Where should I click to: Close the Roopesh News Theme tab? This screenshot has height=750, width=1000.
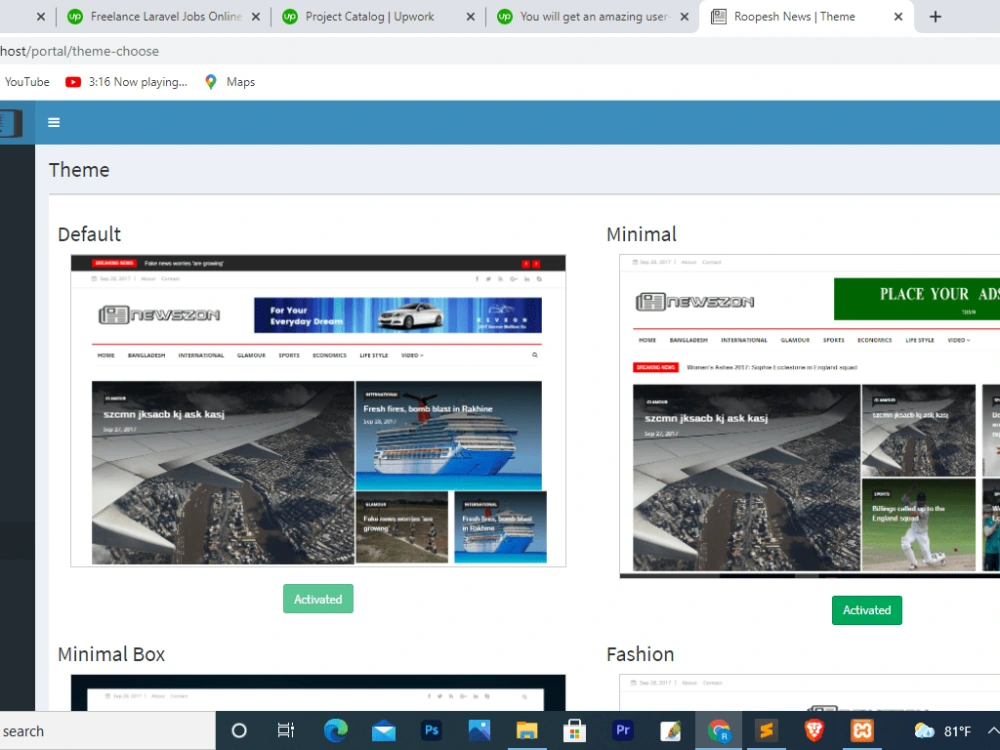[x=898, y=17]
